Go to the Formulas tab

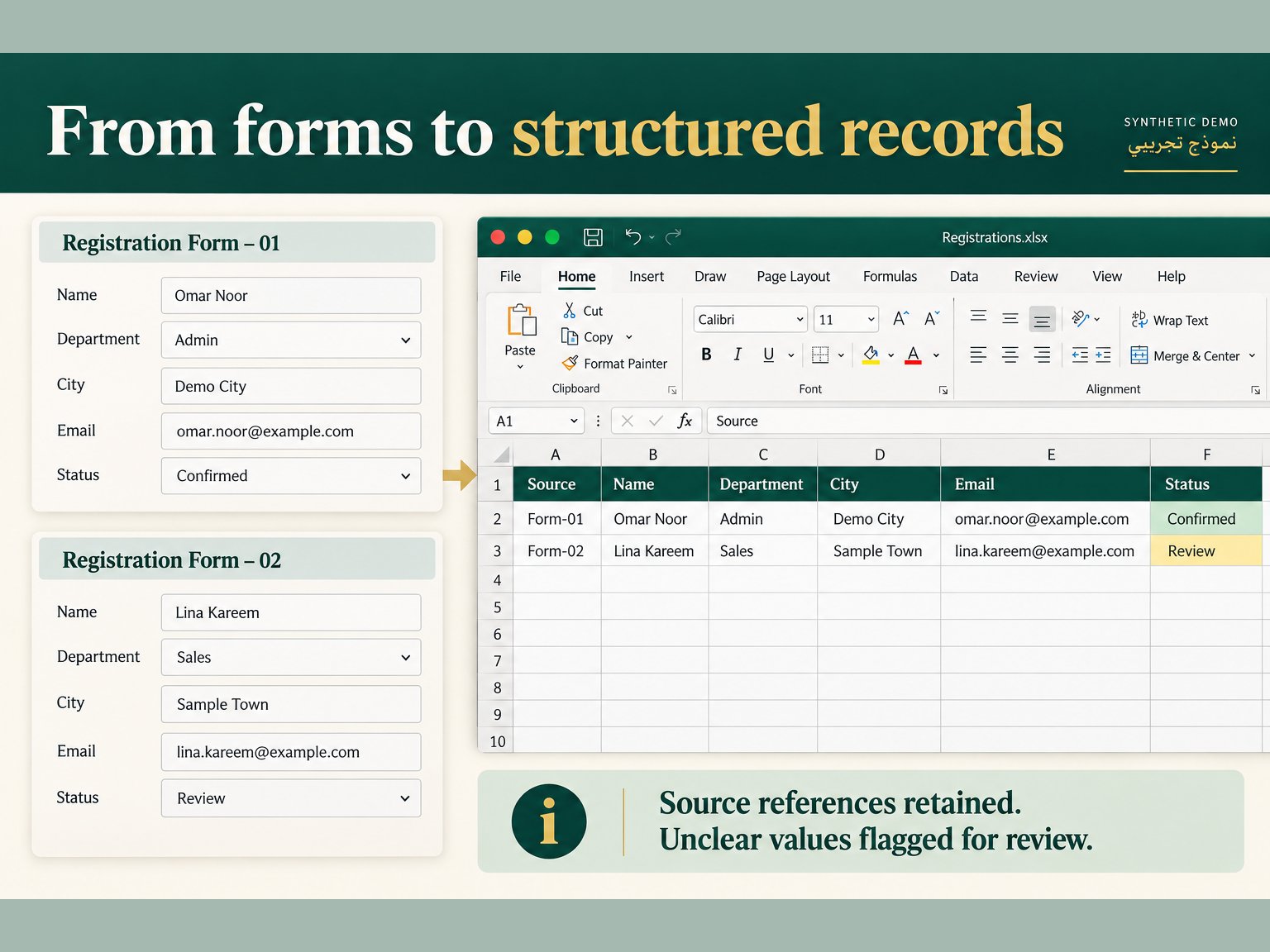coord(890,276)
